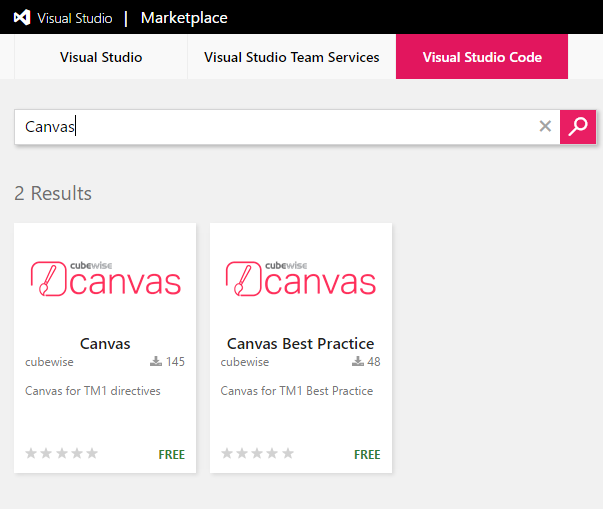Open the Canvas extension title
This screenshot has height=509, width=603.
(105, 344)
